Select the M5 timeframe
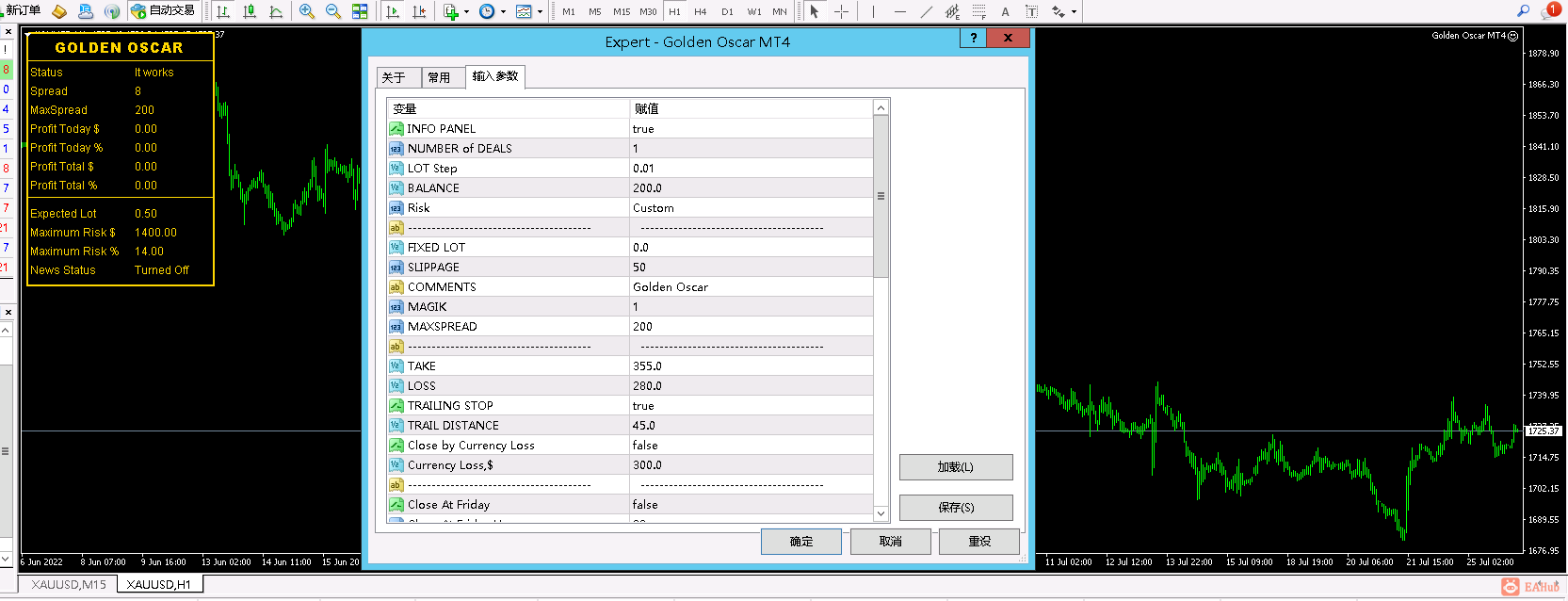 pos(595,11)
